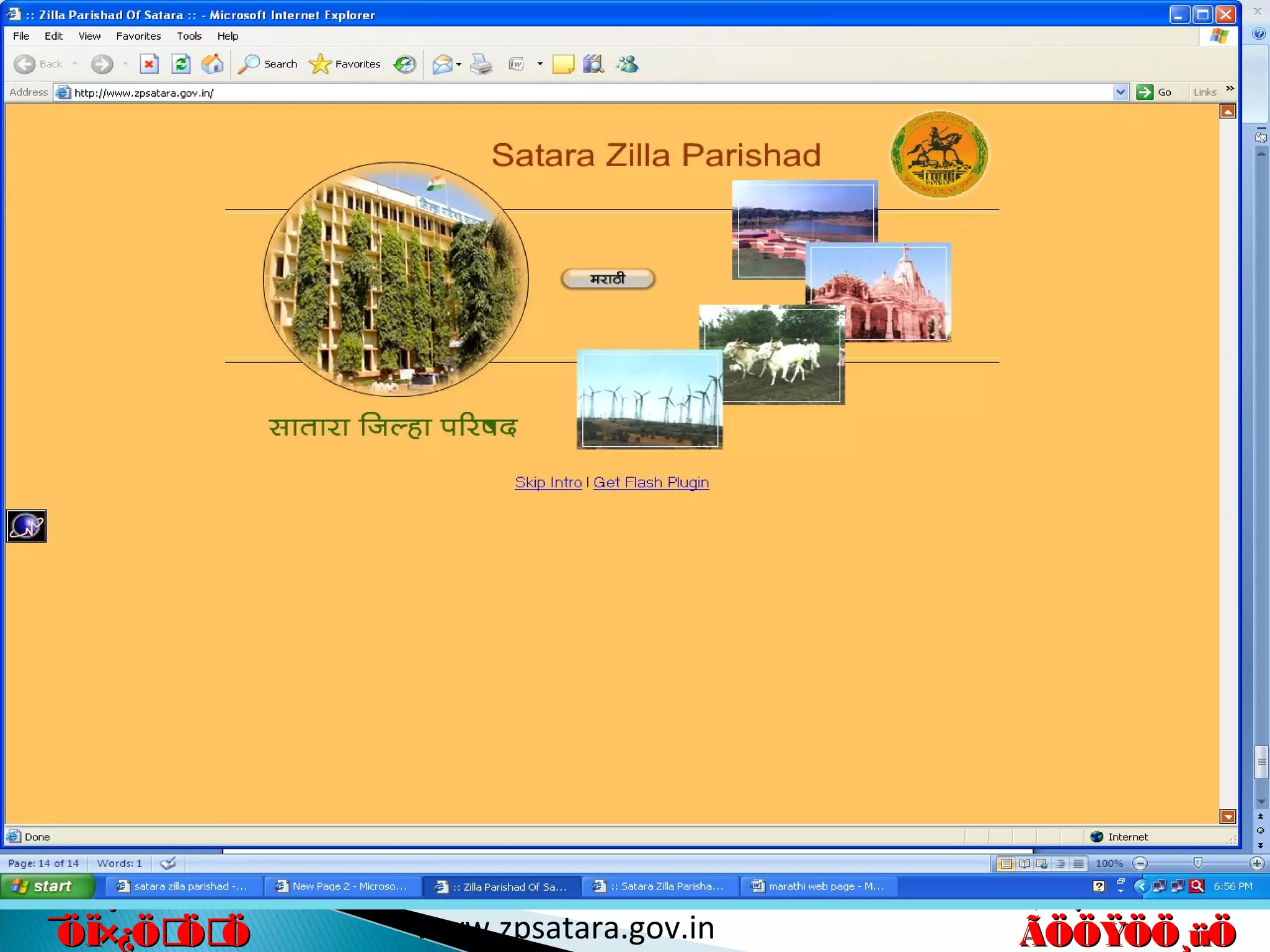Image resolution: width=1270 pixels, height=952 pixels.
Task: Open the History icon in toolbar
Action: coord(405,64)
